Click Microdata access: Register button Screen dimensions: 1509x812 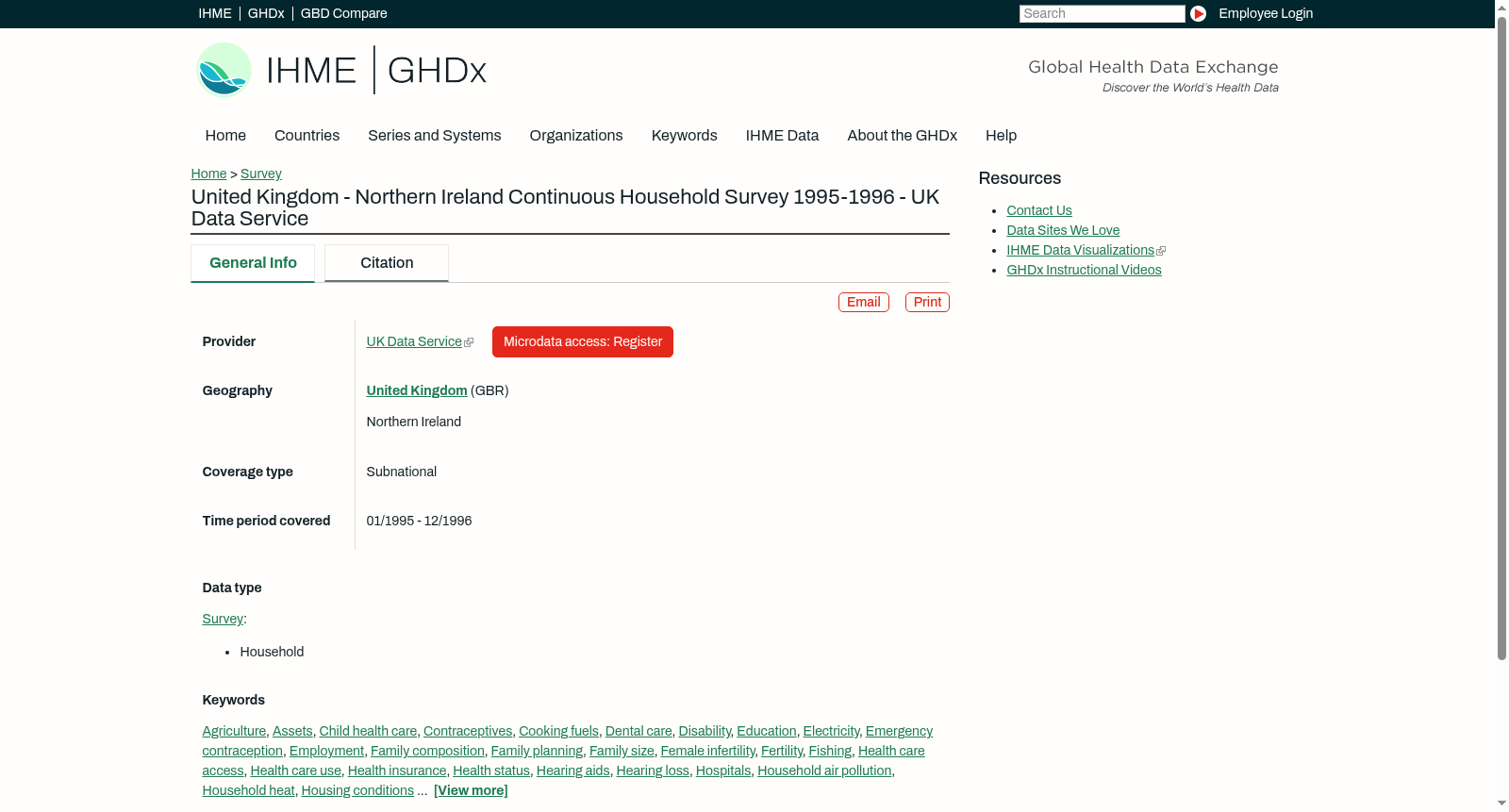583,341
